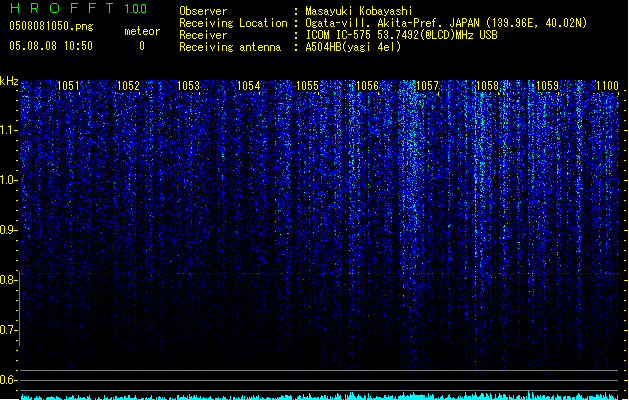
Task: Click the 'Receiving Location' label
Action: [x=233, y=23]
